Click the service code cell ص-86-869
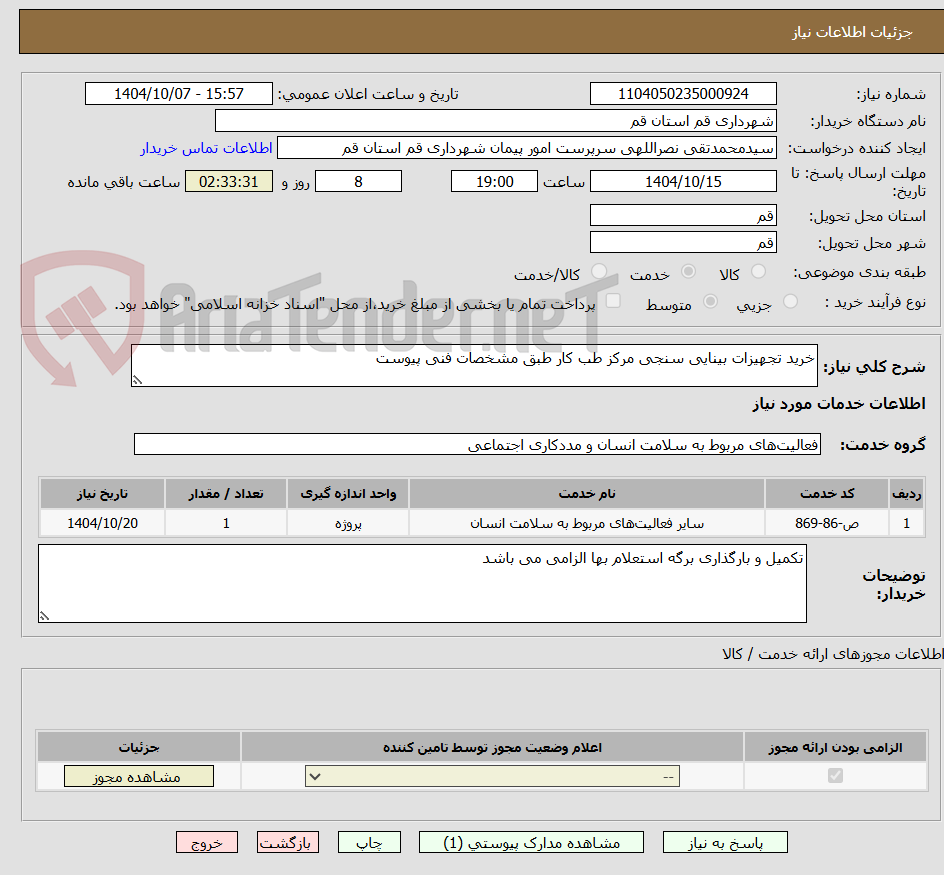 click(827, 523)
